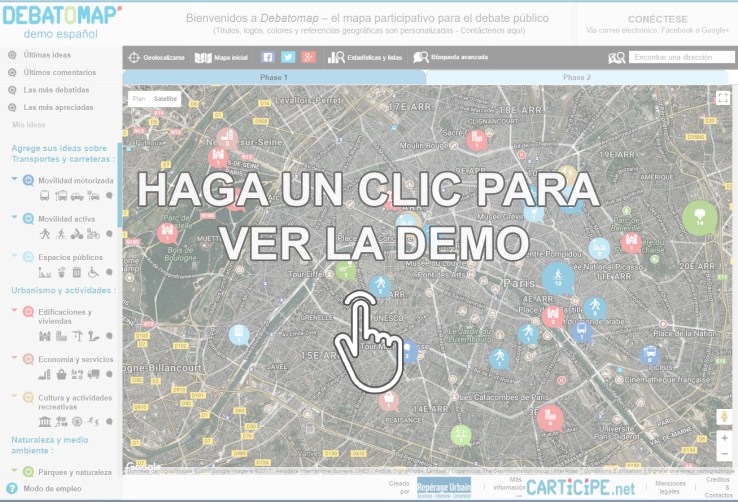Expand the Edificaciones y viviendas category

15,310
